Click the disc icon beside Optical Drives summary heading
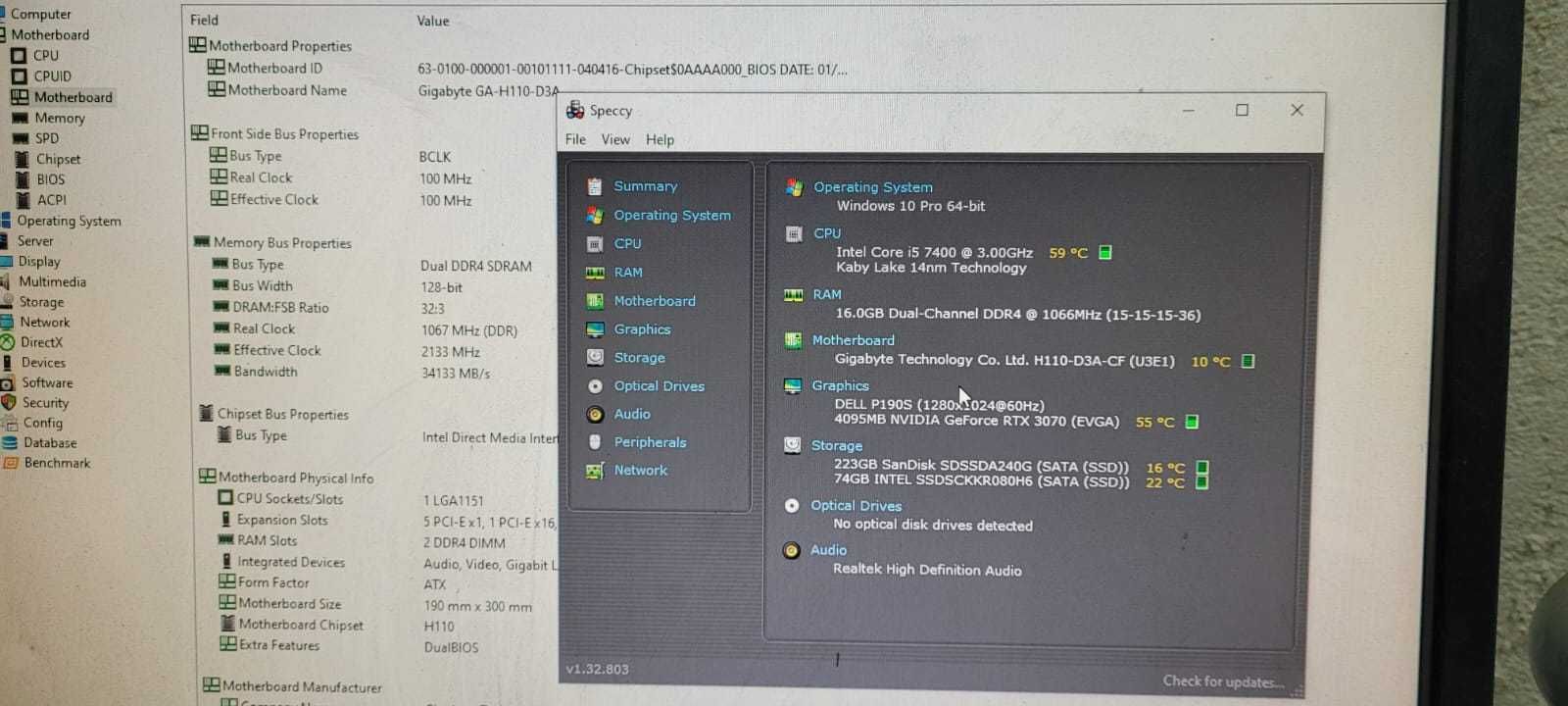1568x706 pixels. (x=792, y=506)
